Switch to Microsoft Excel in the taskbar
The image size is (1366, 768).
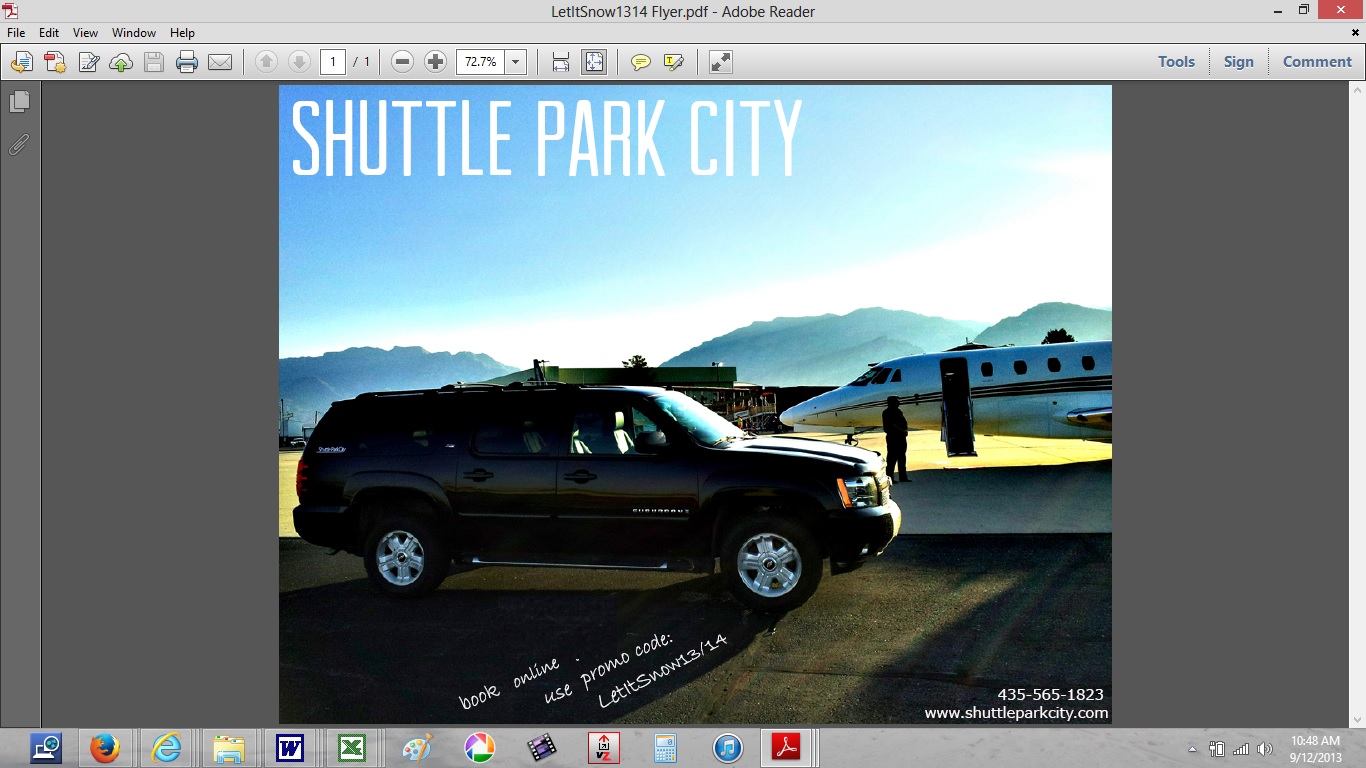pyautogui.click(x=352, y=748)
